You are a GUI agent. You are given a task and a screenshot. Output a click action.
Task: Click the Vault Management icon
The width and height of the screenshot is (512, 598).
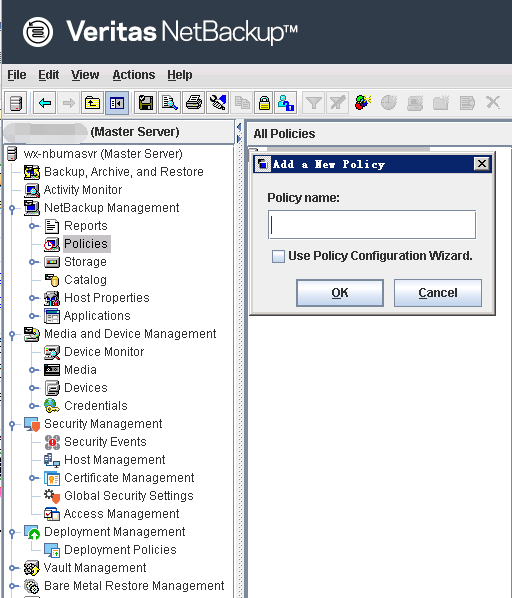tap(32, 568)
